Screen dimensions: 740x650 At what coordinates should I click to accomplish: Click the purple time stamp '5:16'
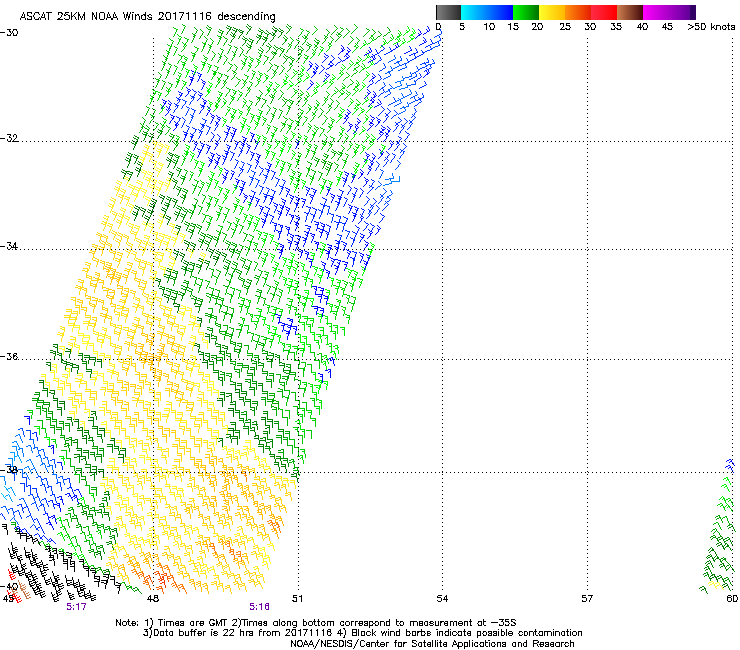[260, 607]
